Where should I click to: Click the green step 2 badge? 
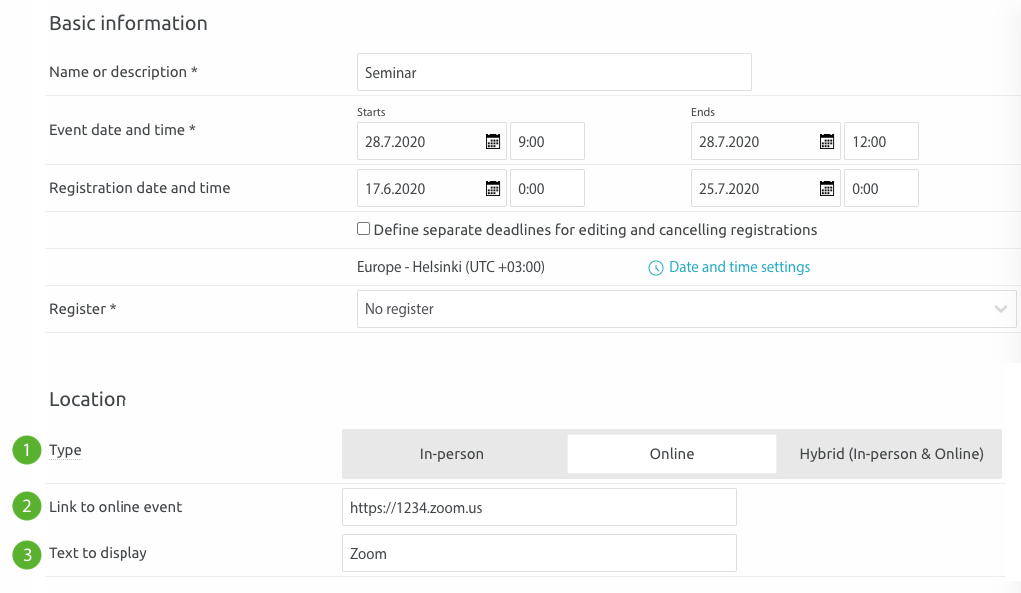point(27,507)
